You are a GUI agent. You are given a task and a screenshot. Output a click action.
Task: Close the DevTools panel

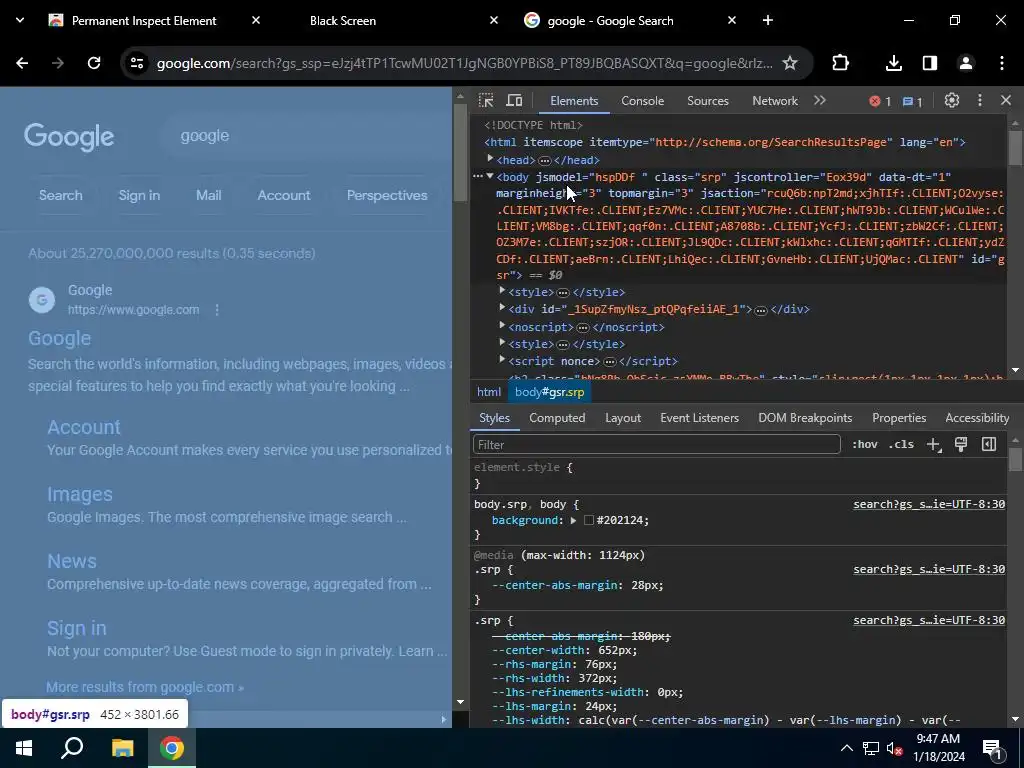coord(1006,101)
